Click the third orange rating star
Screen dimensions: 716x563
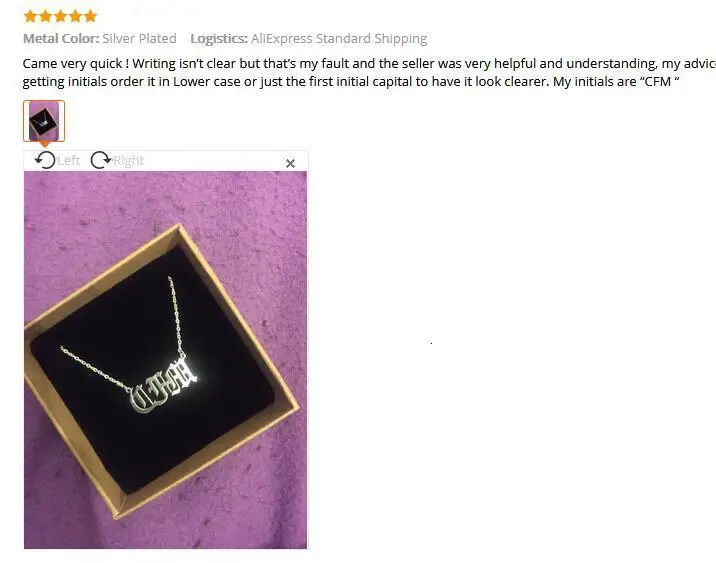click(x=60, y=16)
